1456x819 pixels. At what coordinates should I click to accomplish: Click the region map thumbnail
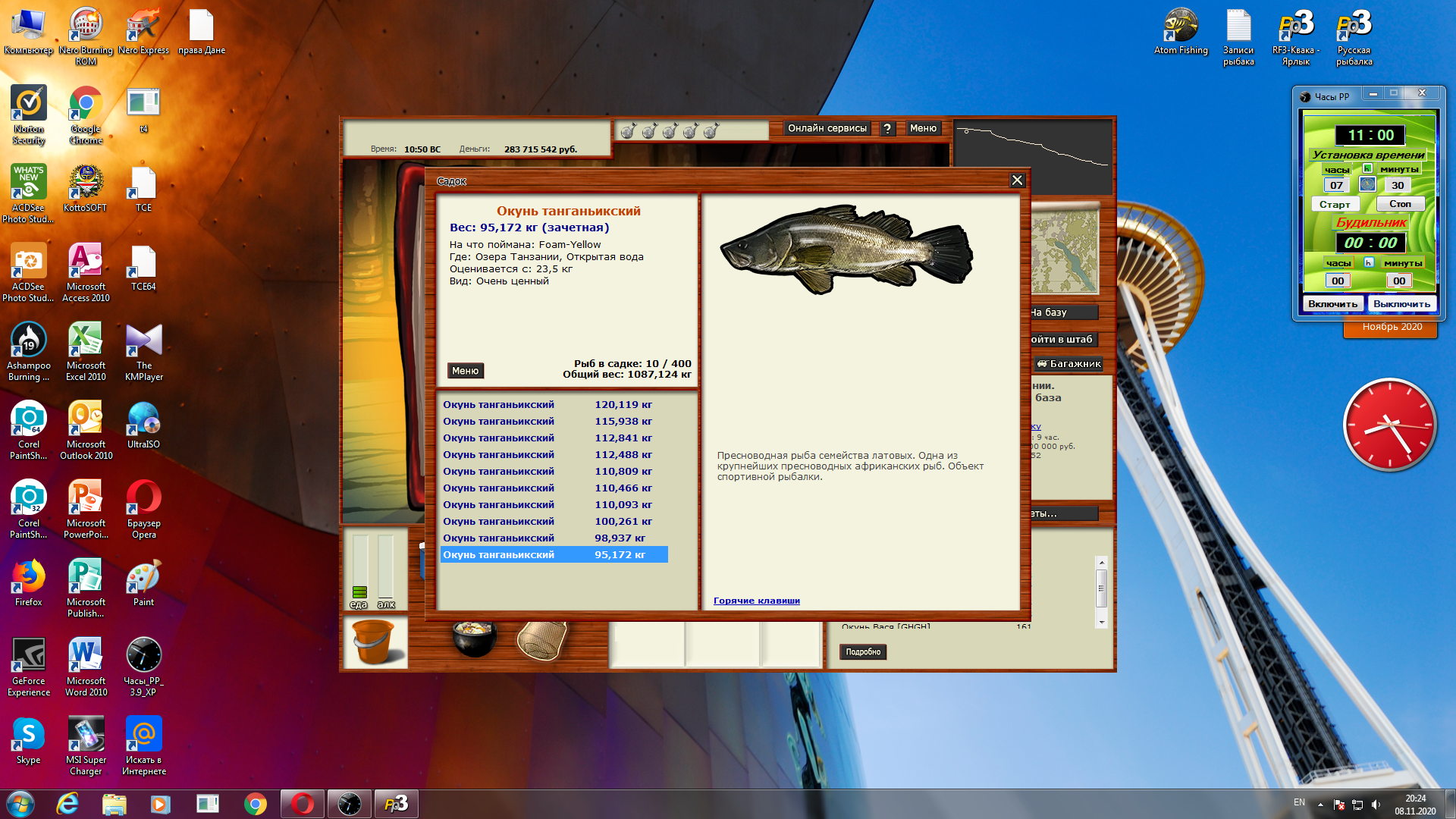[x=1065, y=253]
